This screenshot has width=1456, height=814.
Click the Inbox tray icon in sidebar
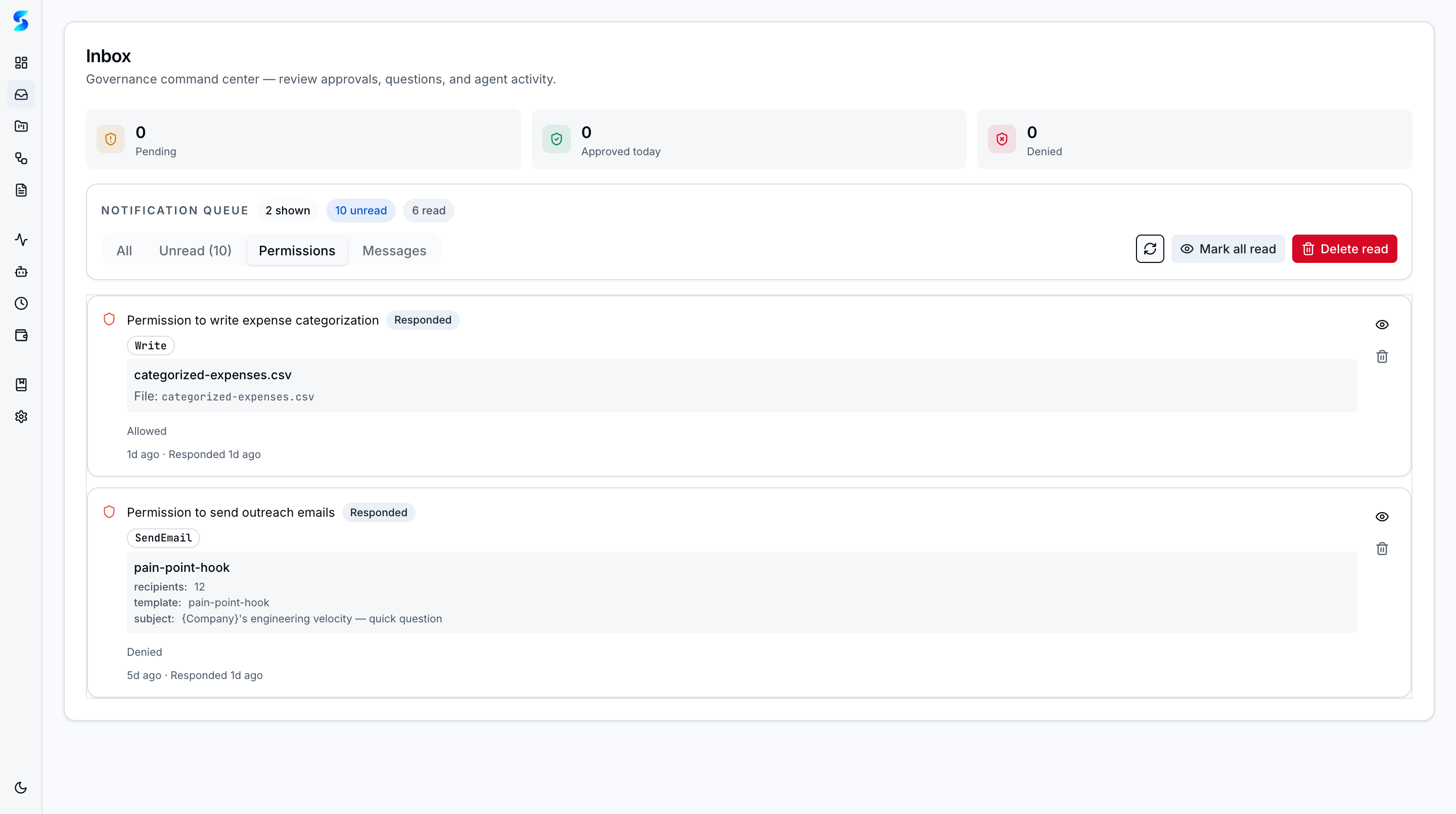point(21,95)
